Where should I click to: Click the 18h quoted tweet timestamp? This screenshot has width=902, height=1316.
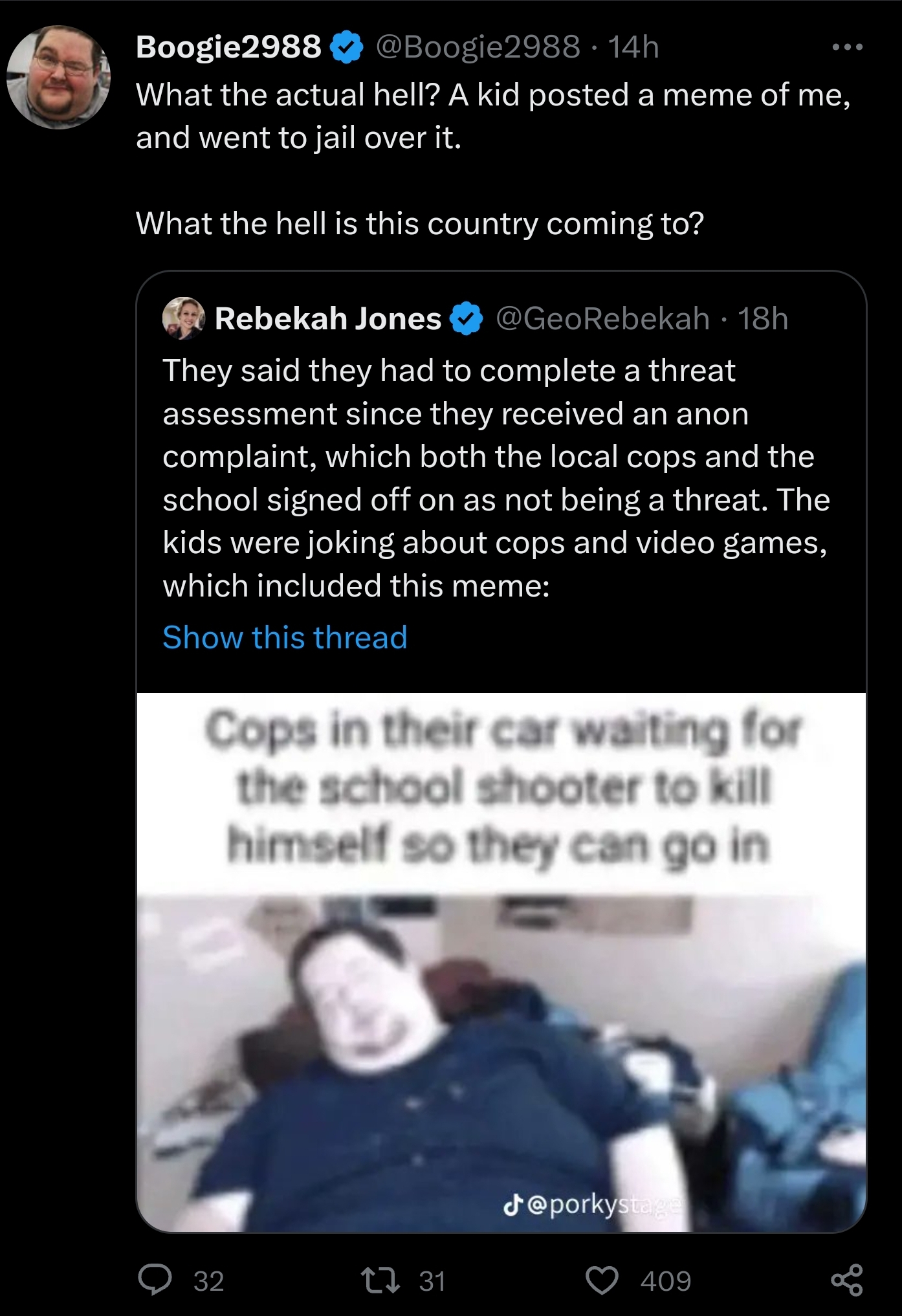tap(763, 319)
